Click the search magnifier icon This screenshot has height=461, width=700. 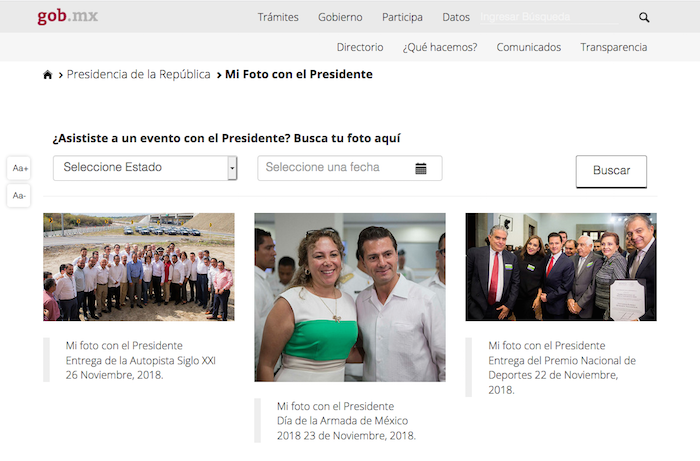[x=644, y=17]
